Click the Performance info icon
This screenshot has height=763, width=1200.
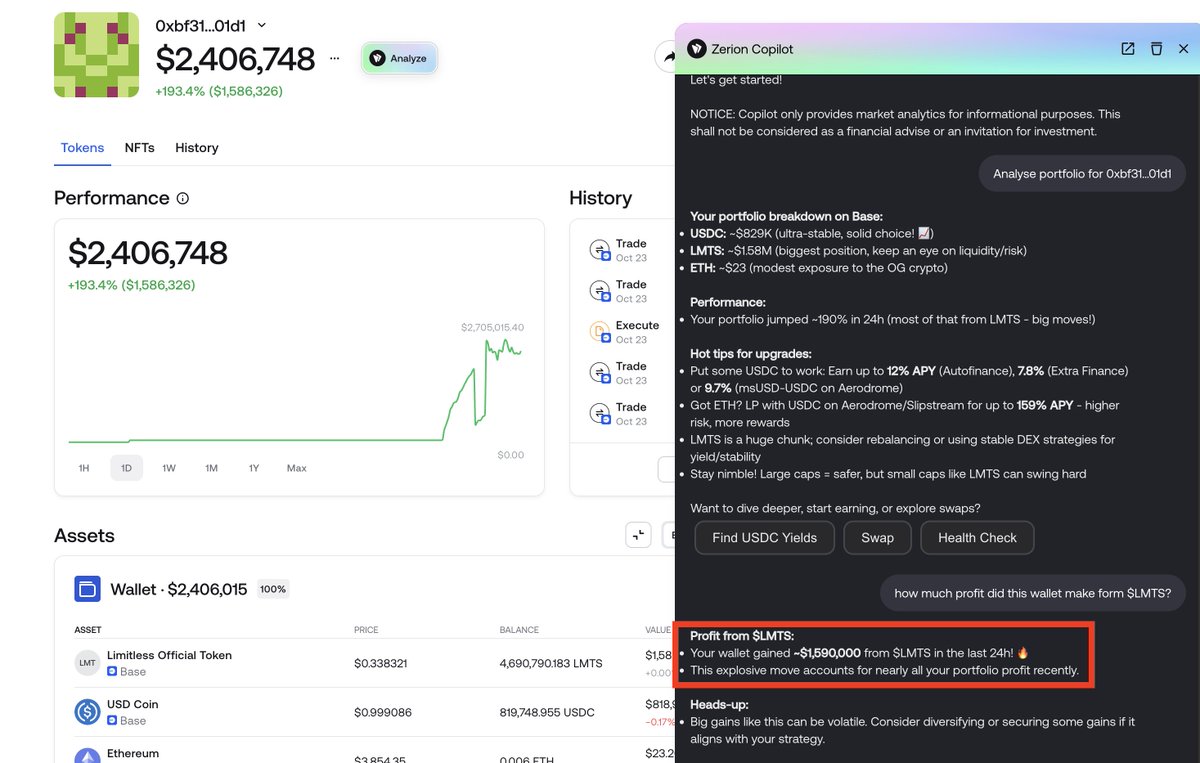click(x=183, y=198)
